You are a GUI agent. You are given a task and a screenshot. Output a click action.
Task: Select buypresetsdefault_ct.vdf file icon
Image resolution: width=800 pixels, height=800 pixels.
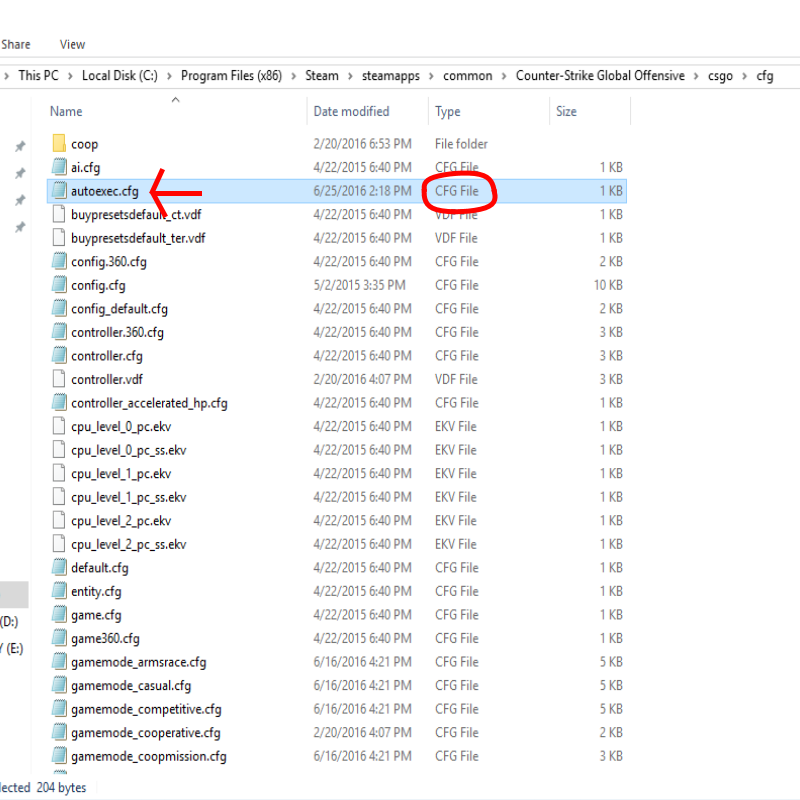[x=59, y=214]
